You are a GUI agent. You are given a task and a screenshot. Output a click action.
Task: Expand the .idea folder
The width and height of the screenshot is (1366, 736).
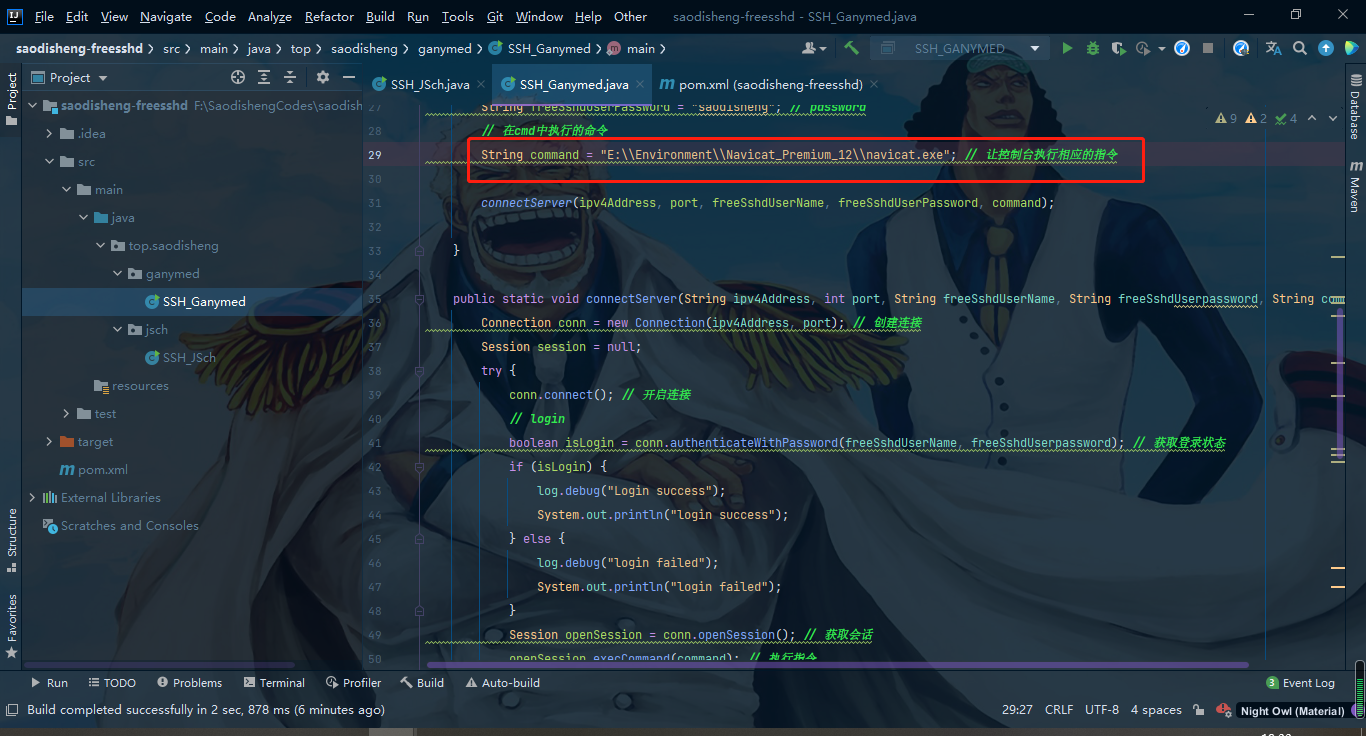pos(50,133)
